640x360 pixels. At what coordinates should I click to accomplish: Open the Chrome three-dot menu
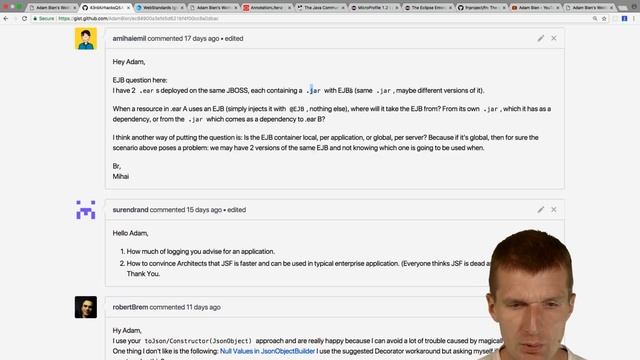pyautogui.click(x=634, y=18)
